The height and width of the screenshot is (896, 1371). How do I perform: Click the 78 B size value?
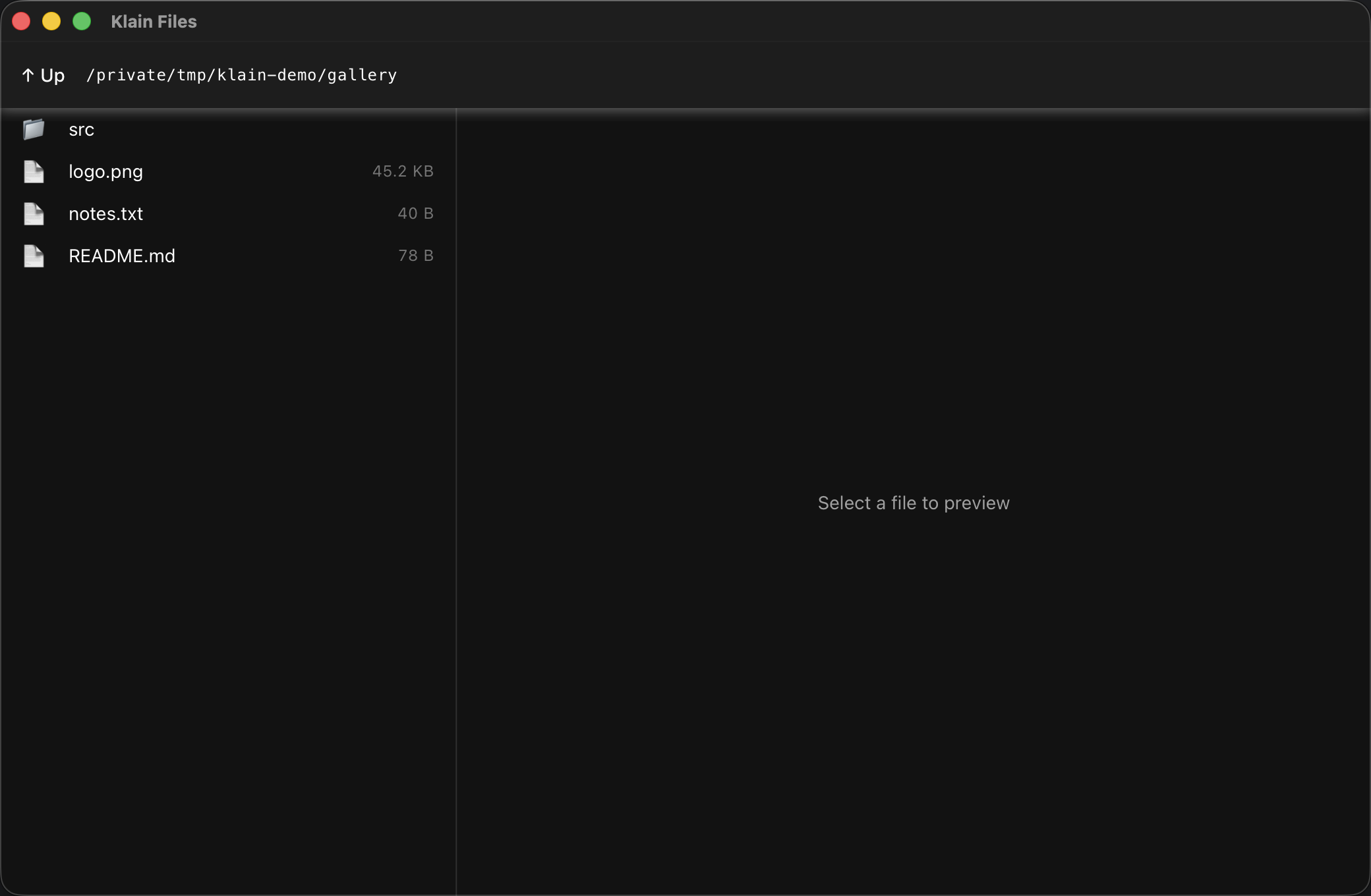click(415, 256)
